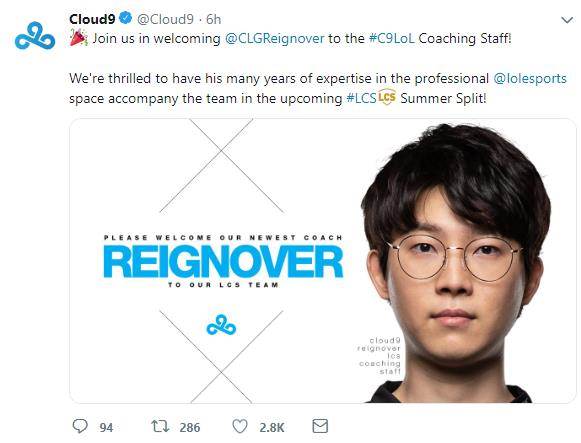Open the Cloud9 display name
Viewport: 581px width, 443px height.
tap(92, 19)
